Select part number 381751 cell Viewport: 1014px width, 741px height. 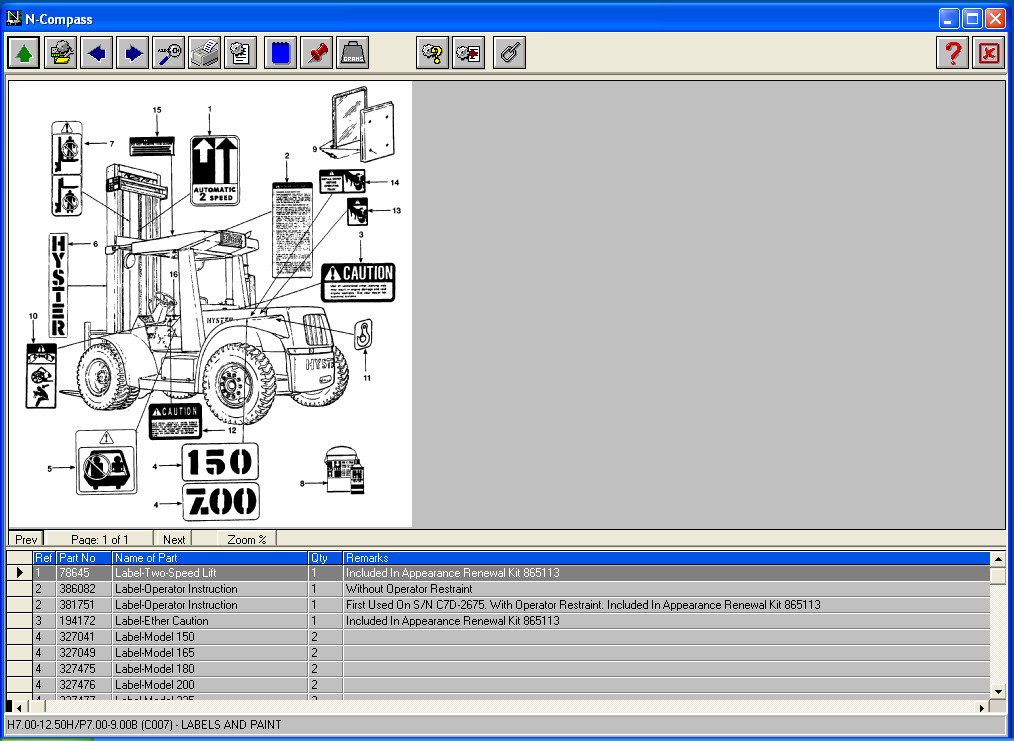[x=83, y=605]
